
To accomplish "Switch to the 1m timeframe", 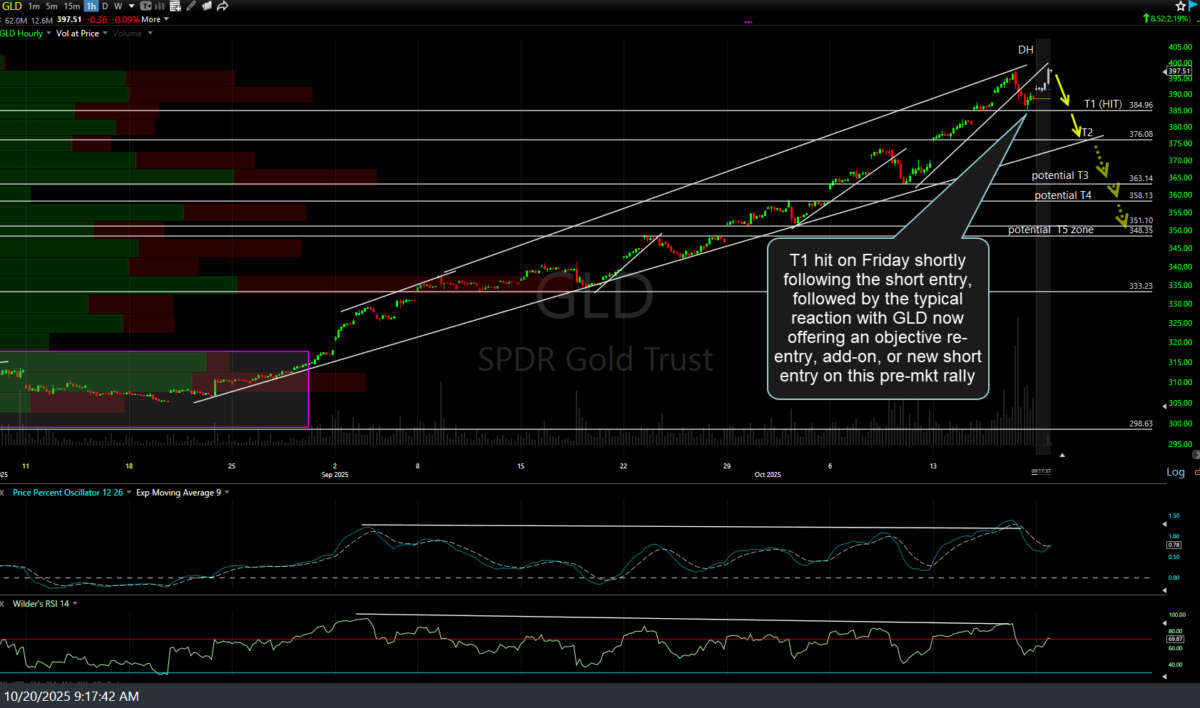I will click(35, 5).
